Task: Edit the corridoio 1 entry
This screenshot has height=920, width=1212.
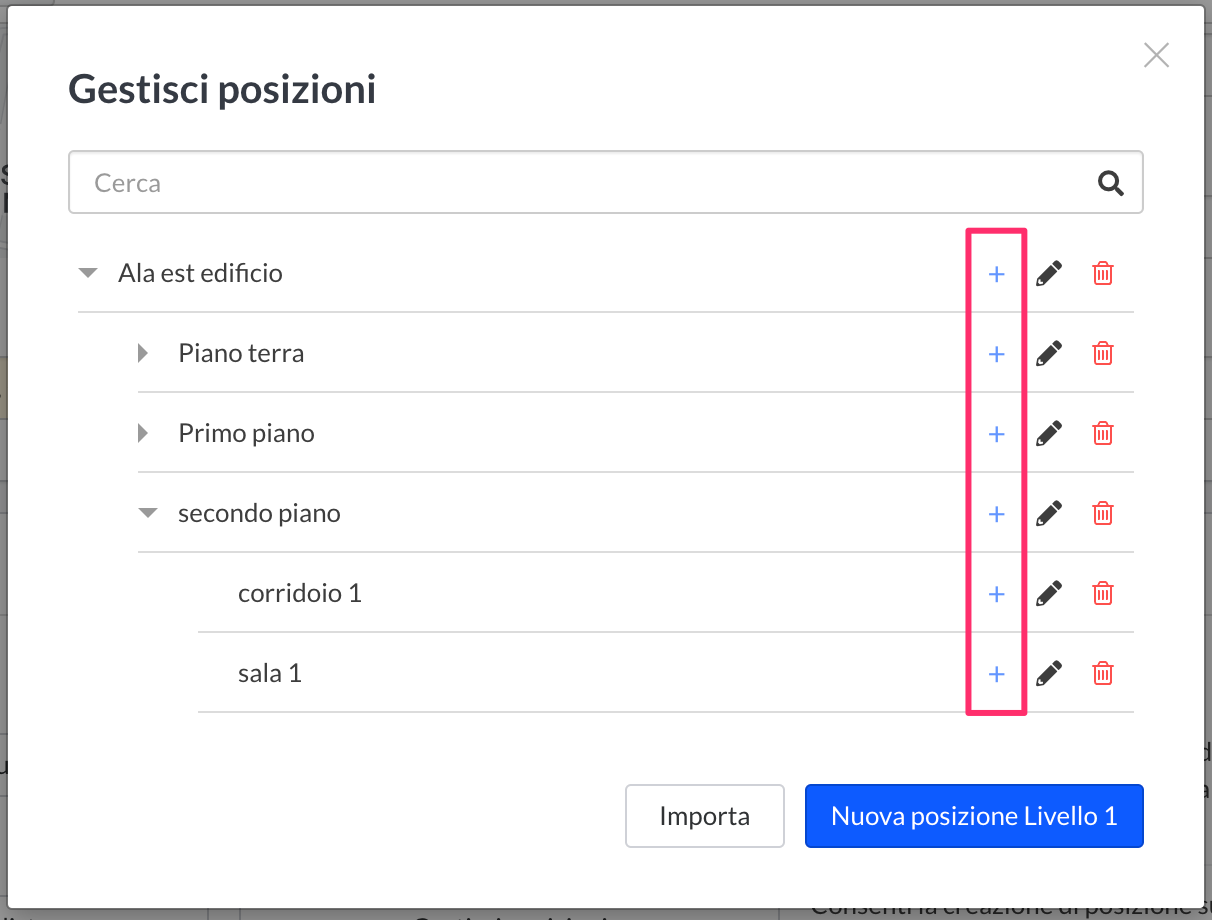Action: click(1048, 593)
